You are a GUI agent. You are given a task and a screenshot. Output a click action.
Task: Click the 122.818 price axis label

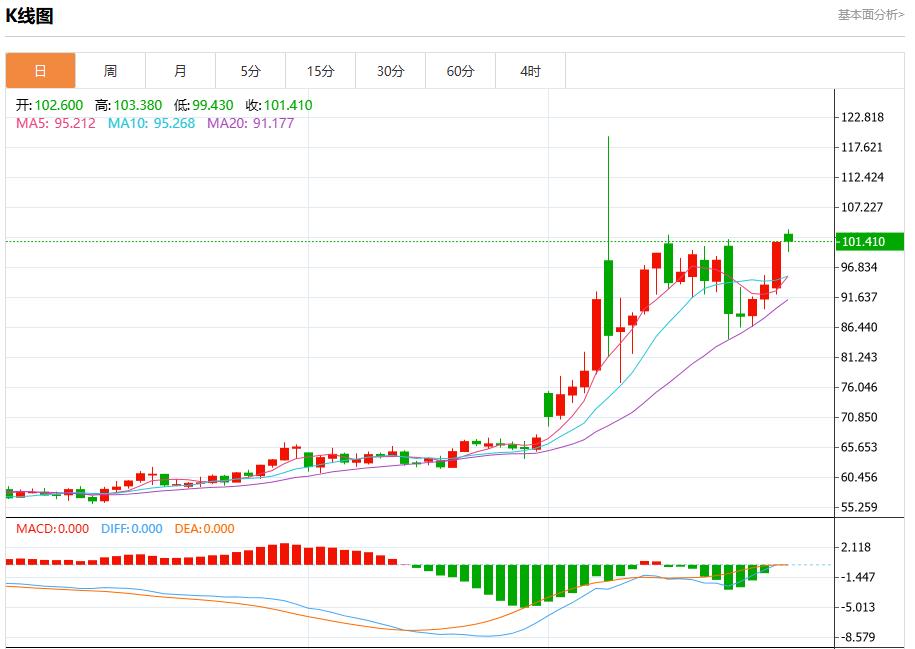point(862,117)
